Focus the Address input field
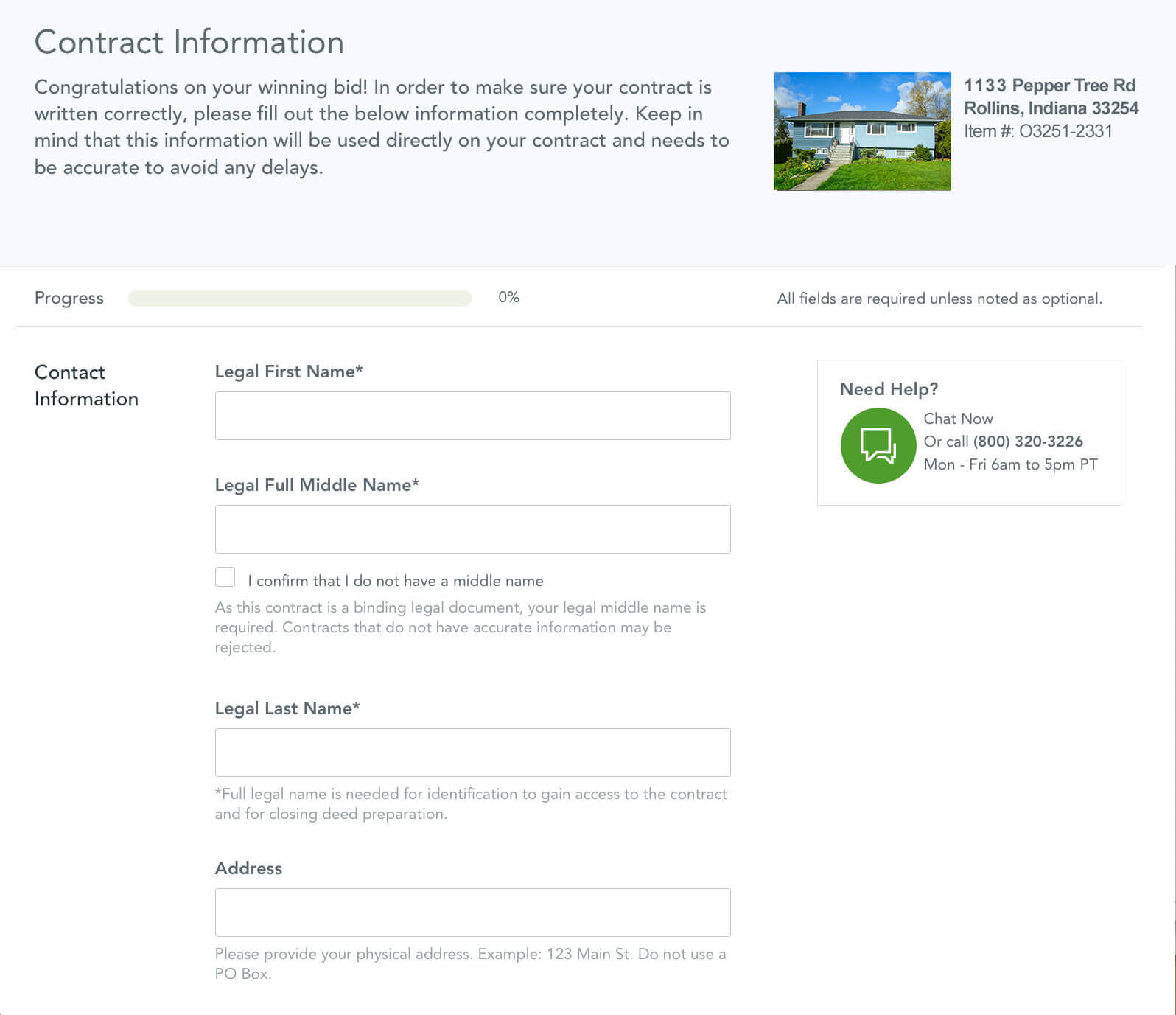1176x1015 pixels. coord(472,913)
